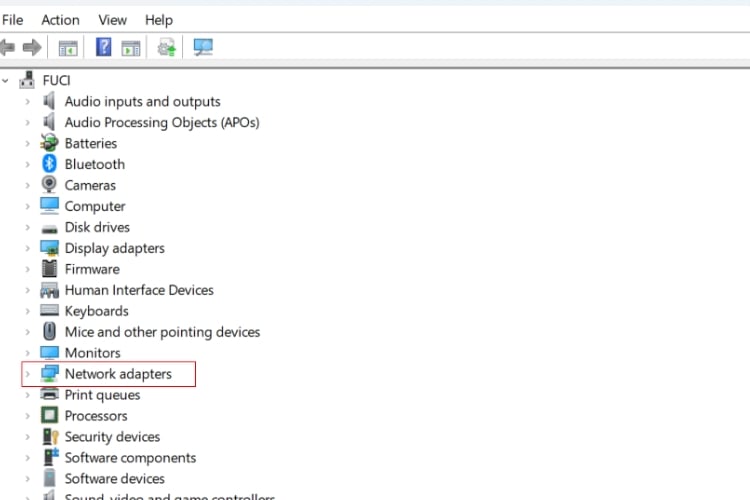Image resolution: width=750 pixels, height=500 pixels.
Task: Open the Action menu
Action: pyautogui.click(x=60, y=20)
